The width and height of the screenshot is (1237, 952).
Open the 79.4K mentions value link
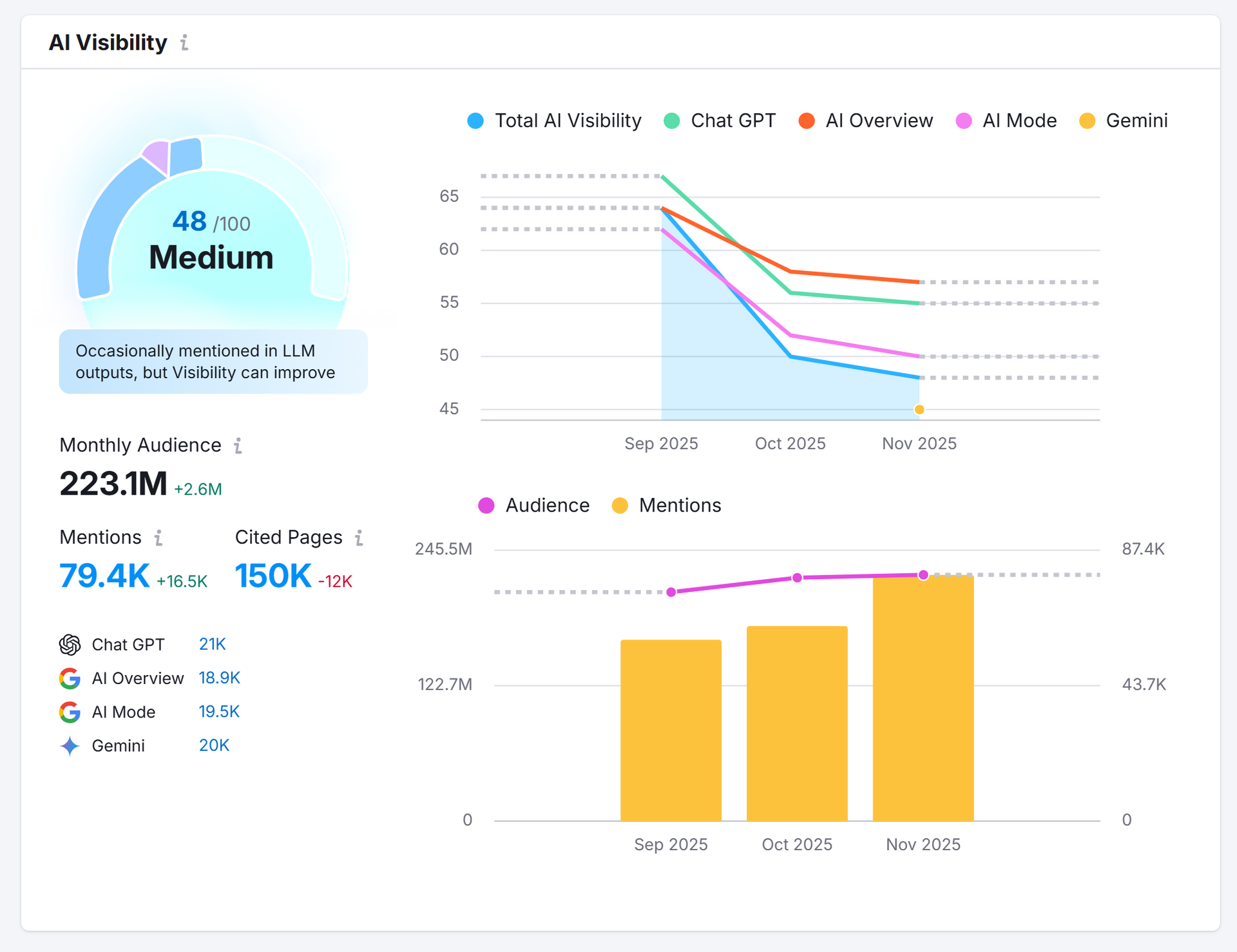(x=104, y=576)
